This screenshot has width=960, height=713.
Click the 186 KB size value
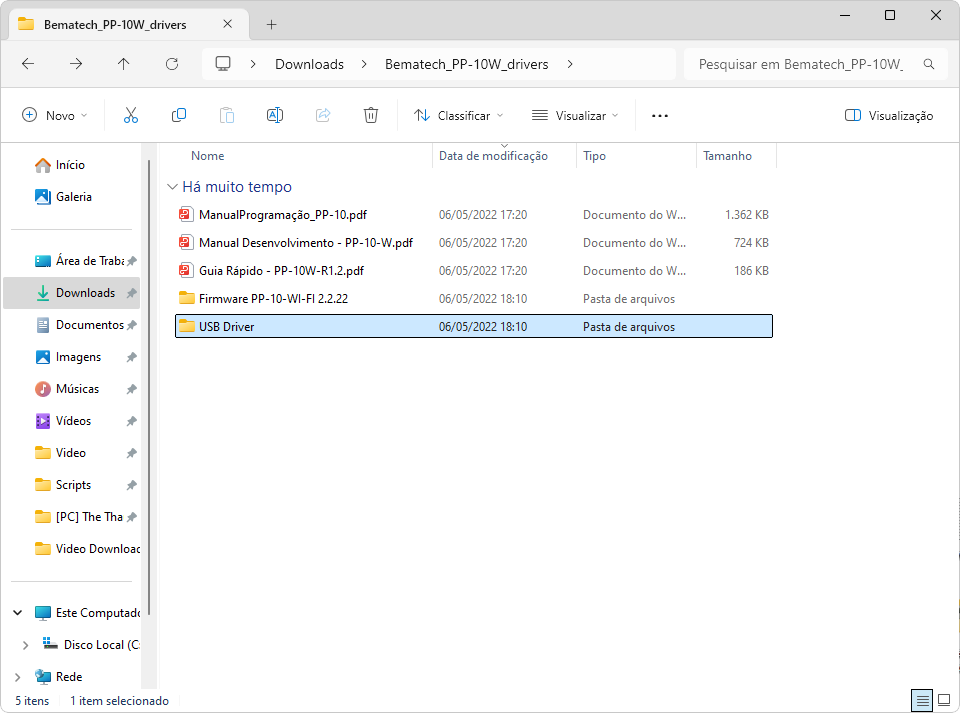tap(751, 271)
